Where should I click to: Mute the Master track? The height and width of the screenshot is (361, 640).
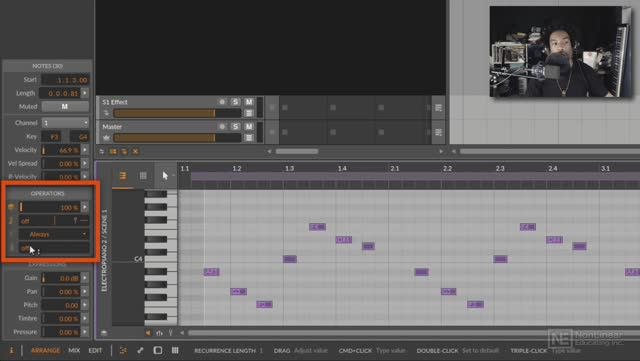249,126
